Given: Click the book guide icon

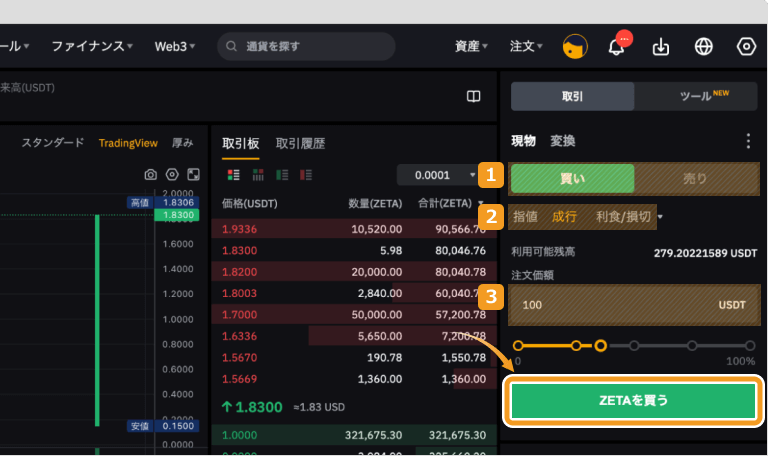Looking at the screenshot, I should [473, 96].
